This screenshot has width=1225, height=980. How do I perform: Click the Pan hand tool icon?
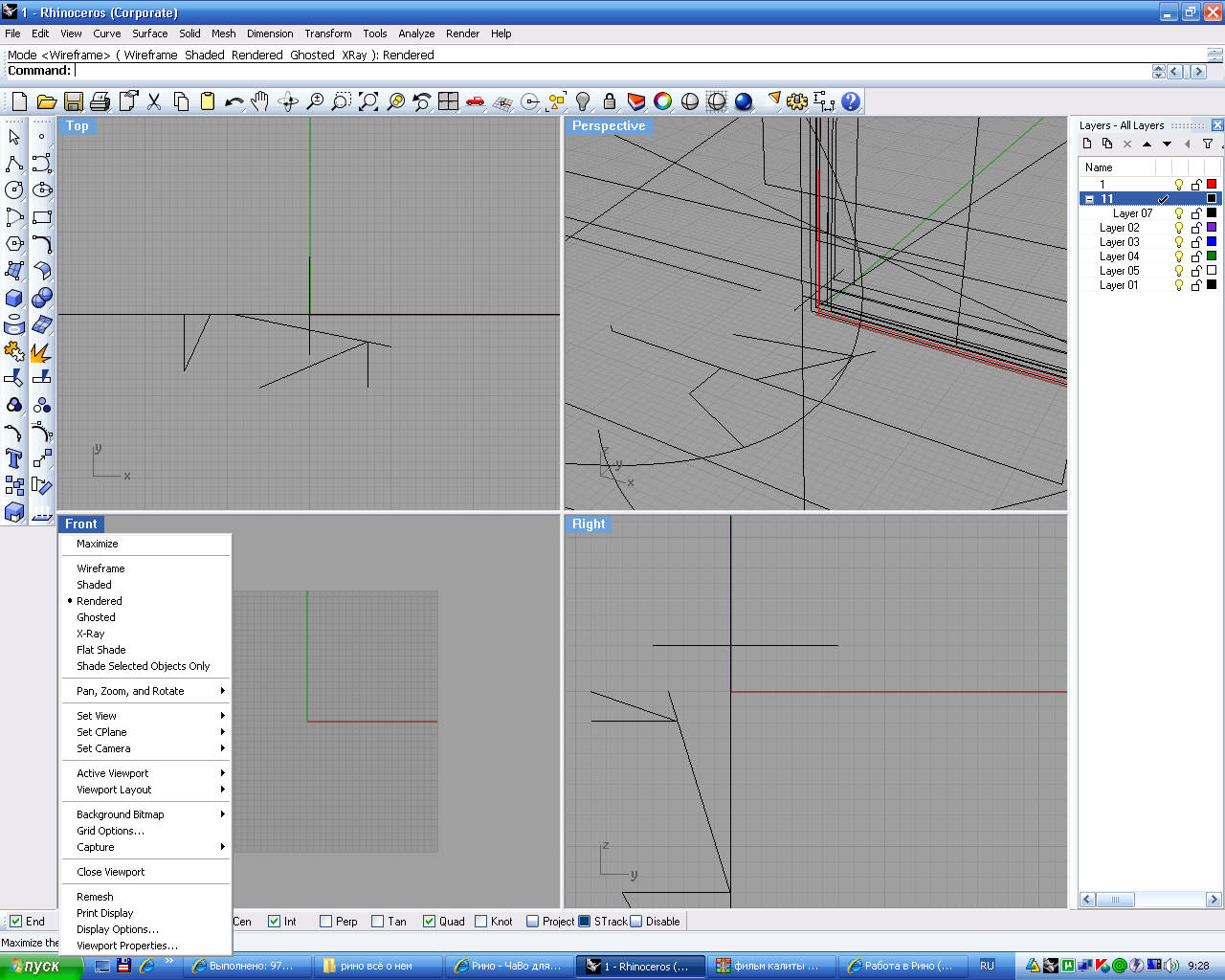coord(260,101)
